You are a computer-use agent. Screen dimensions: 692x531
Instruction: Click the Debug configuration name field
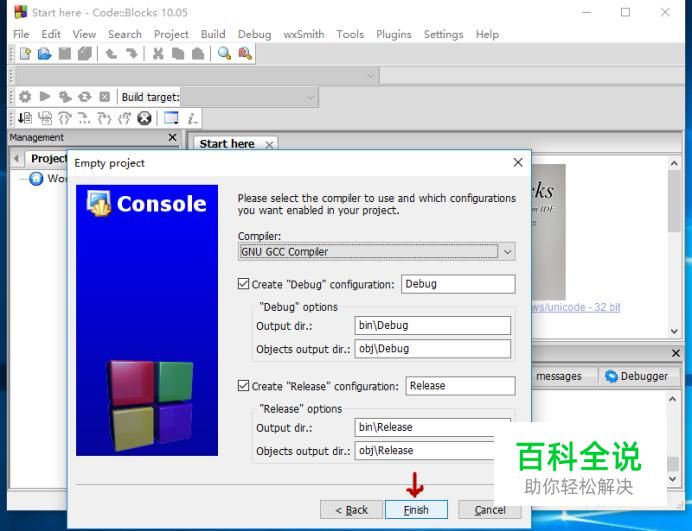point(458,284)
